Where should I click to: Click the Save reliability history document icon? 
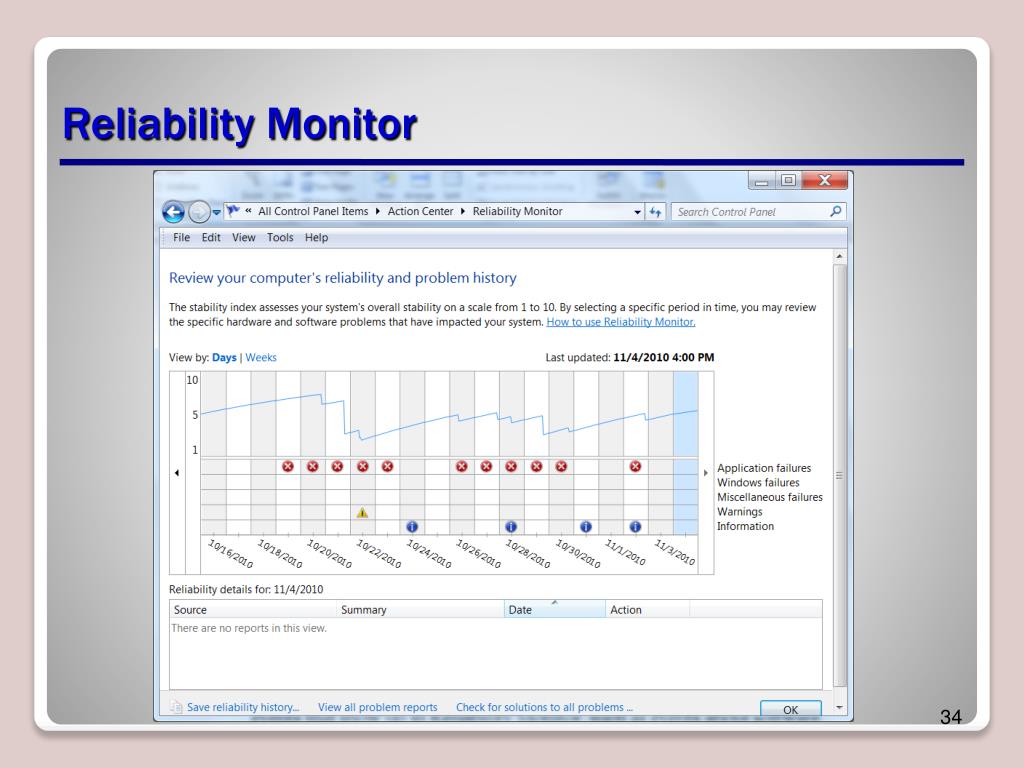[176, 707]
